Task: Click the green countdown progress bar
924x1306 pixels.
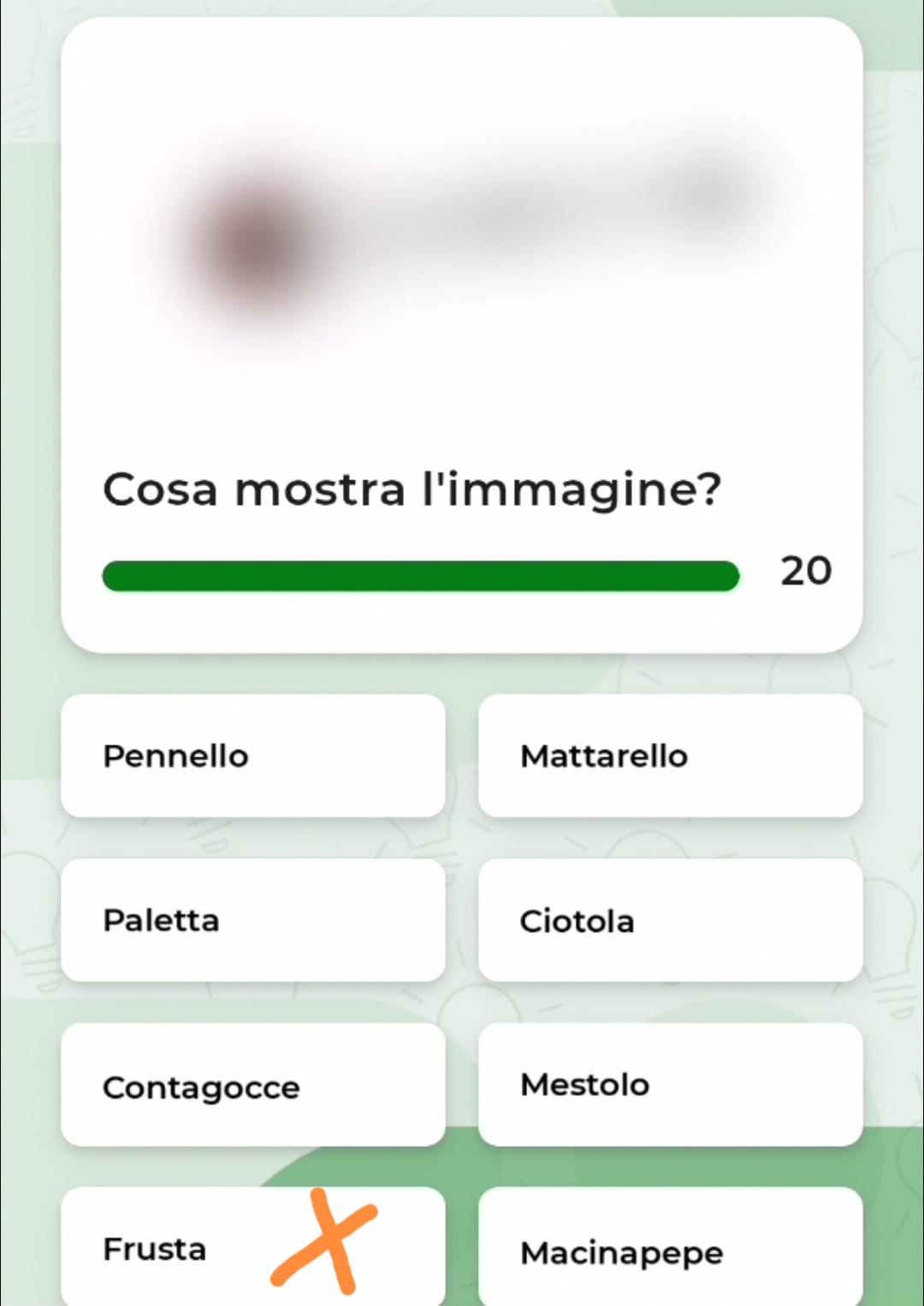Action: [419, 576]
